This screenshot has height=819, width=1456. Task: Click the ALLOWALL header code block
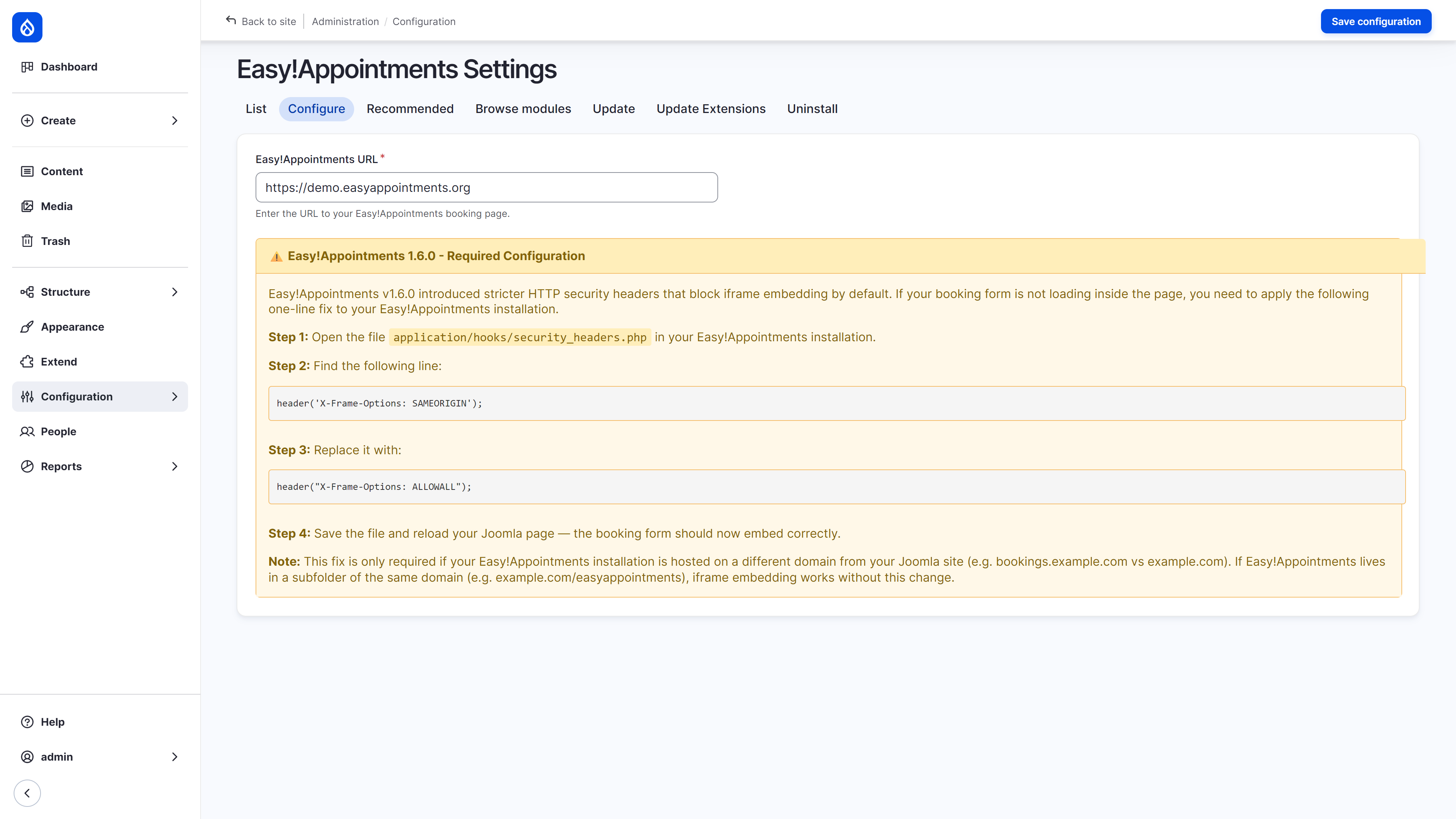(x=836, y=486)
